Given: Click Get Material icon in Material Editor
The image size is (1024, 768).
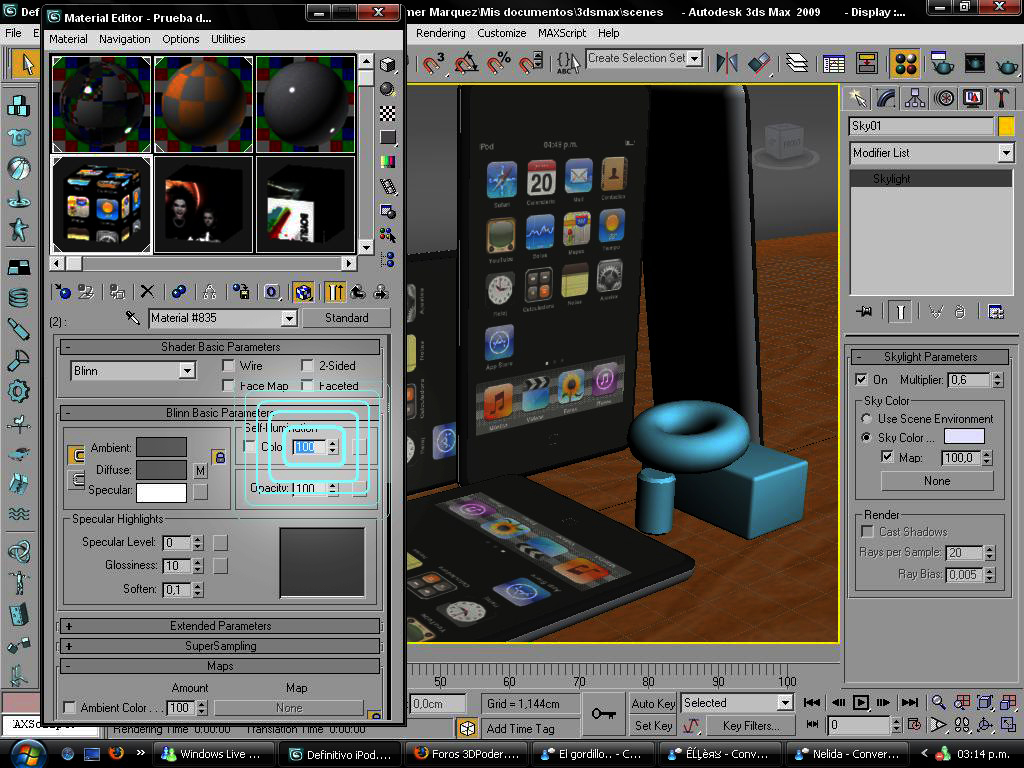Looking at the screenshot, I should pyautogui.click(x=63, y=292).
